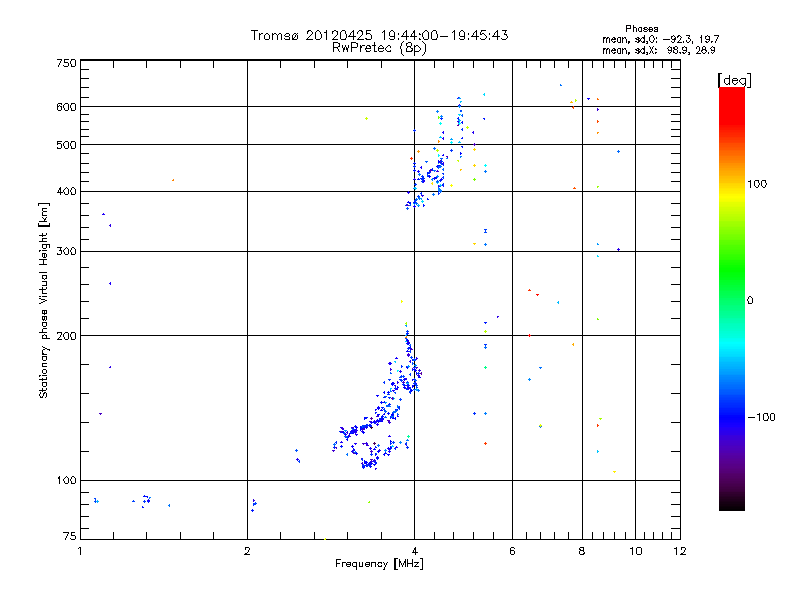800x600 pixels.
Task: Click the x-axis tick label '4'
Action: coord(414,551)
